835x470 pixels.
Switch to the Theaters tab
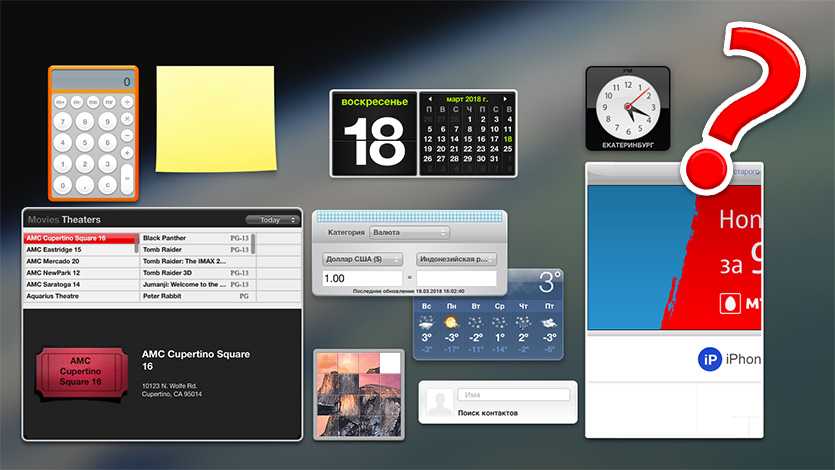click(x=81, y=220)
